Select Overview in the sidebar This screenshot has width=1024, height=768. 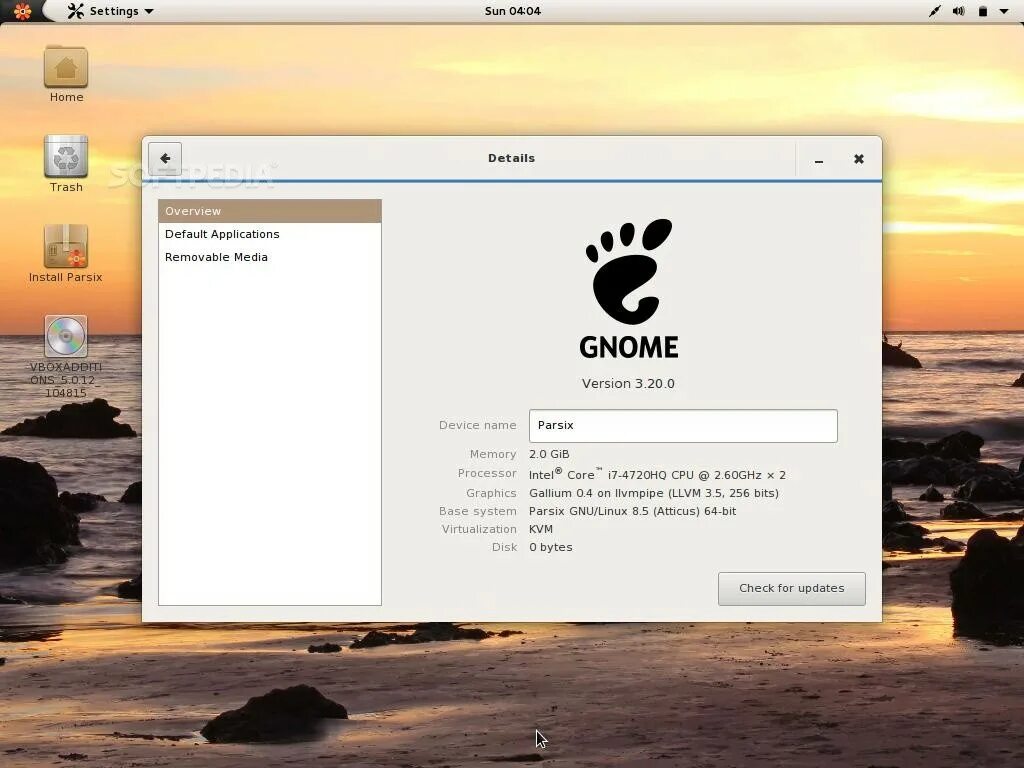pos(270,211)
